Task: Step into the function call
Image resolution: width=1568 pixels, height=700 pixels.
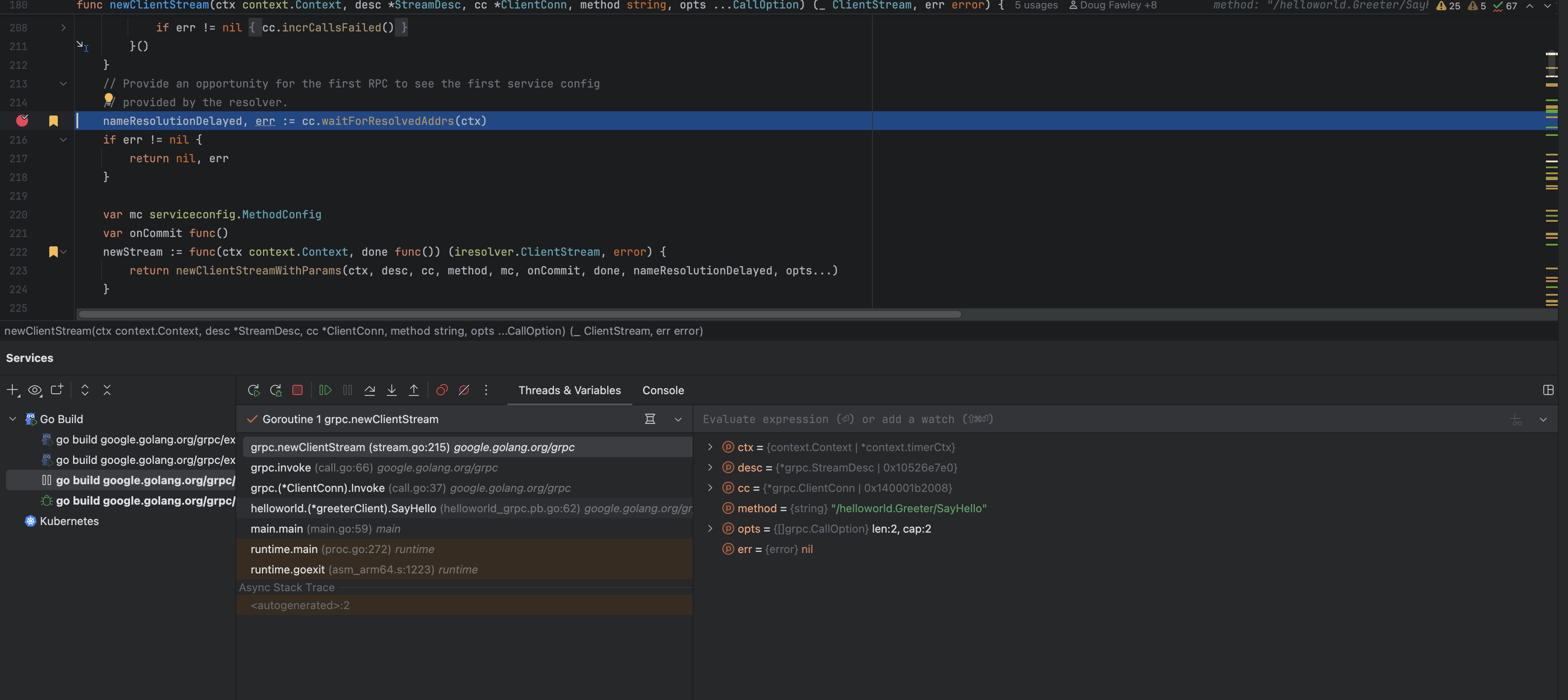Action: (391, 390)
